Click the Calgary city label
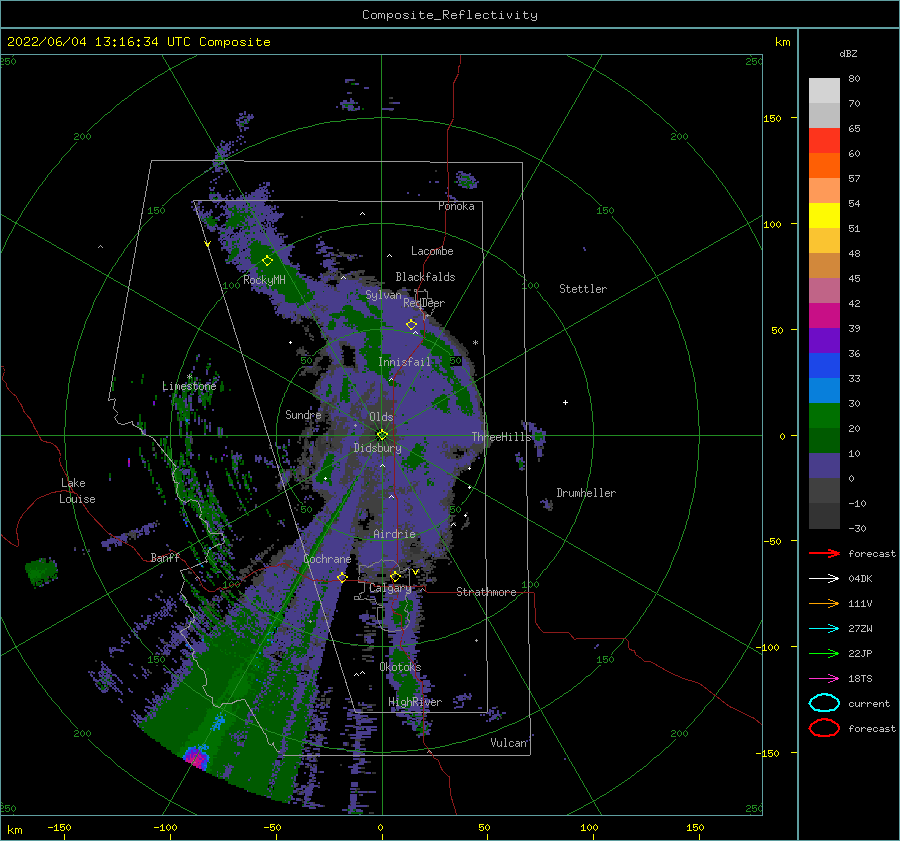 coord(390,588)
